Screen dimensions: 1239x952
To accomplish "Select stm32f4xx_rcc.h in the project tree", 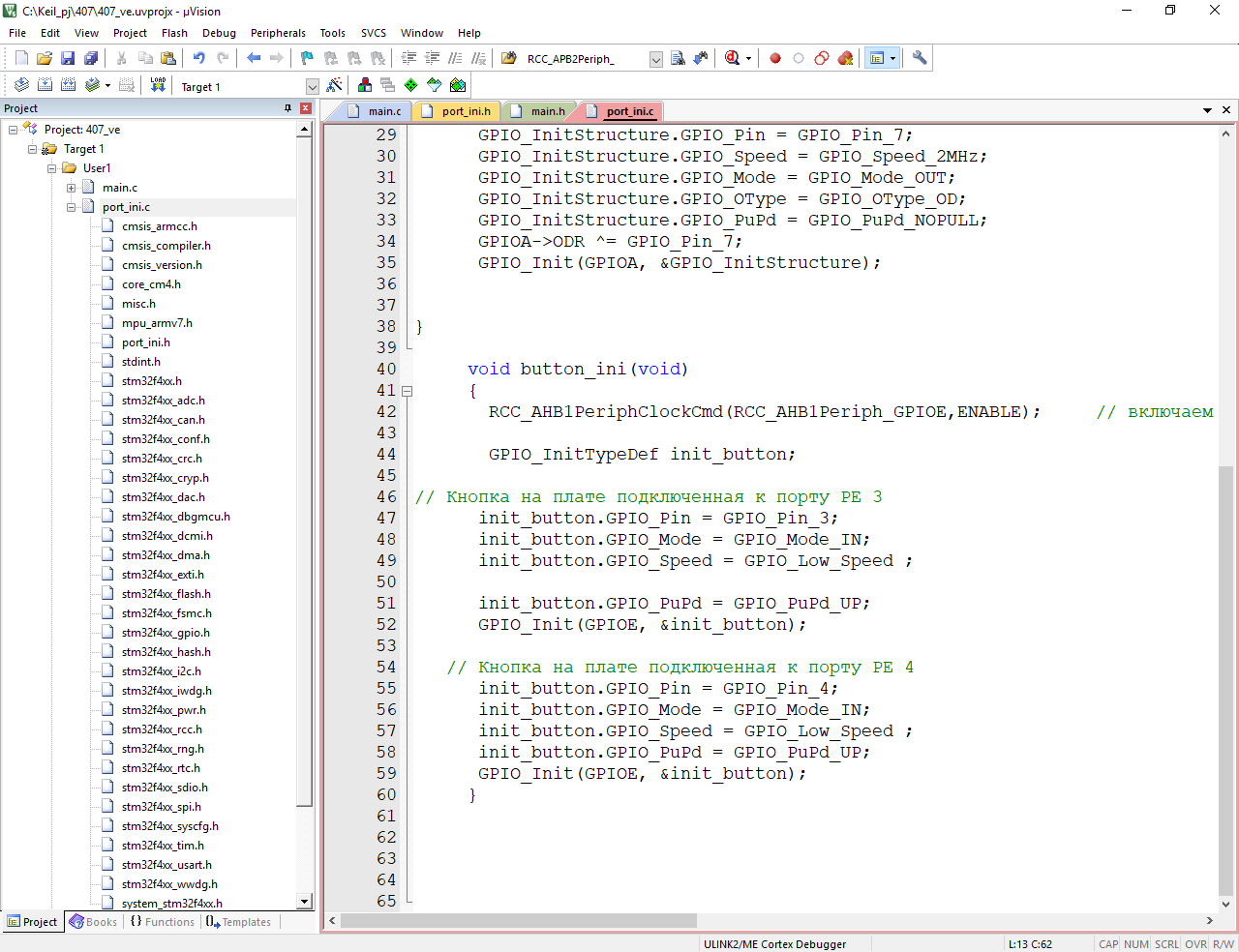I will [162, 729].
